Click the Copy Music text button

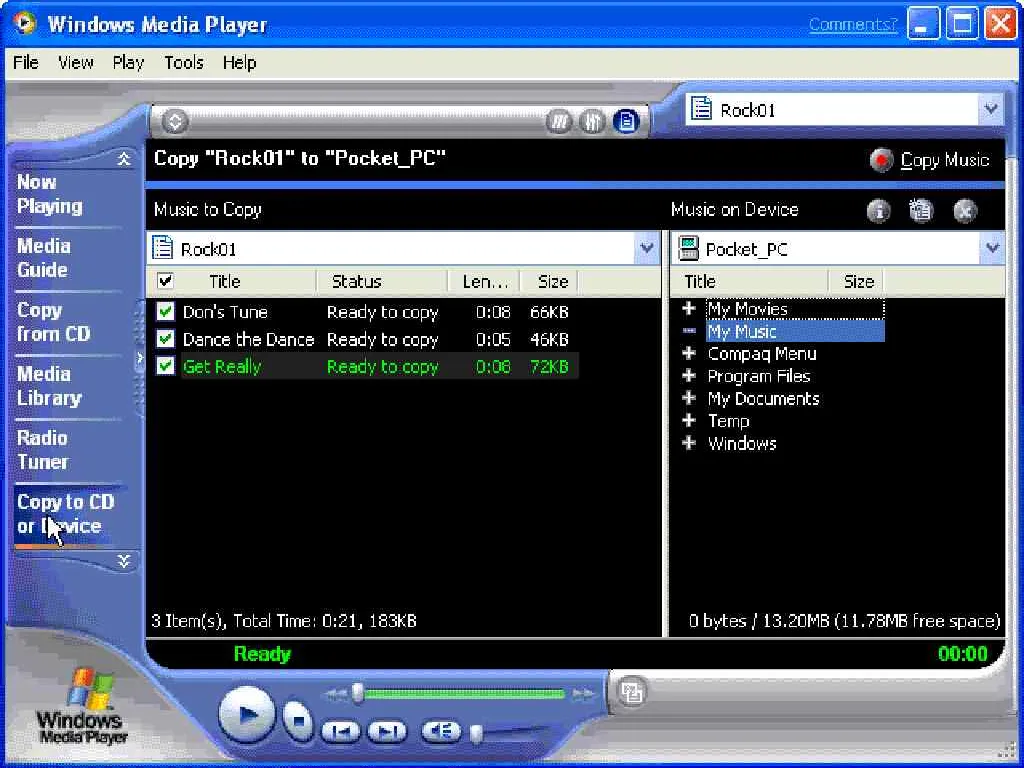(x=945, y=160)
